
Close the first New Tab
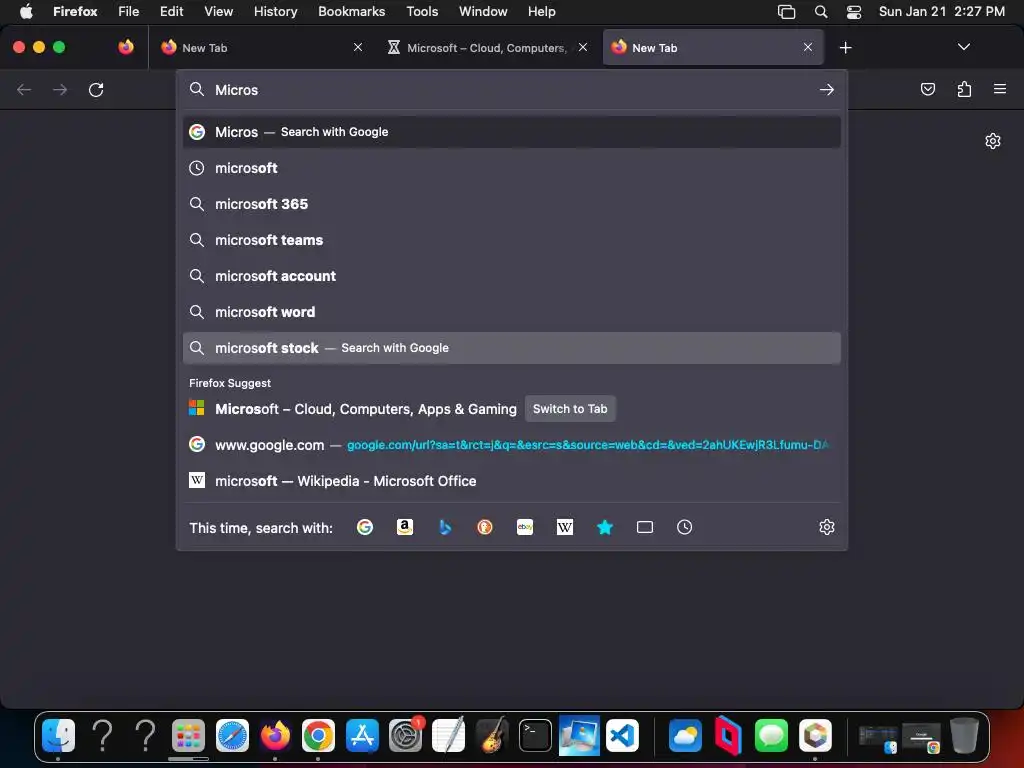pos(358,47)
